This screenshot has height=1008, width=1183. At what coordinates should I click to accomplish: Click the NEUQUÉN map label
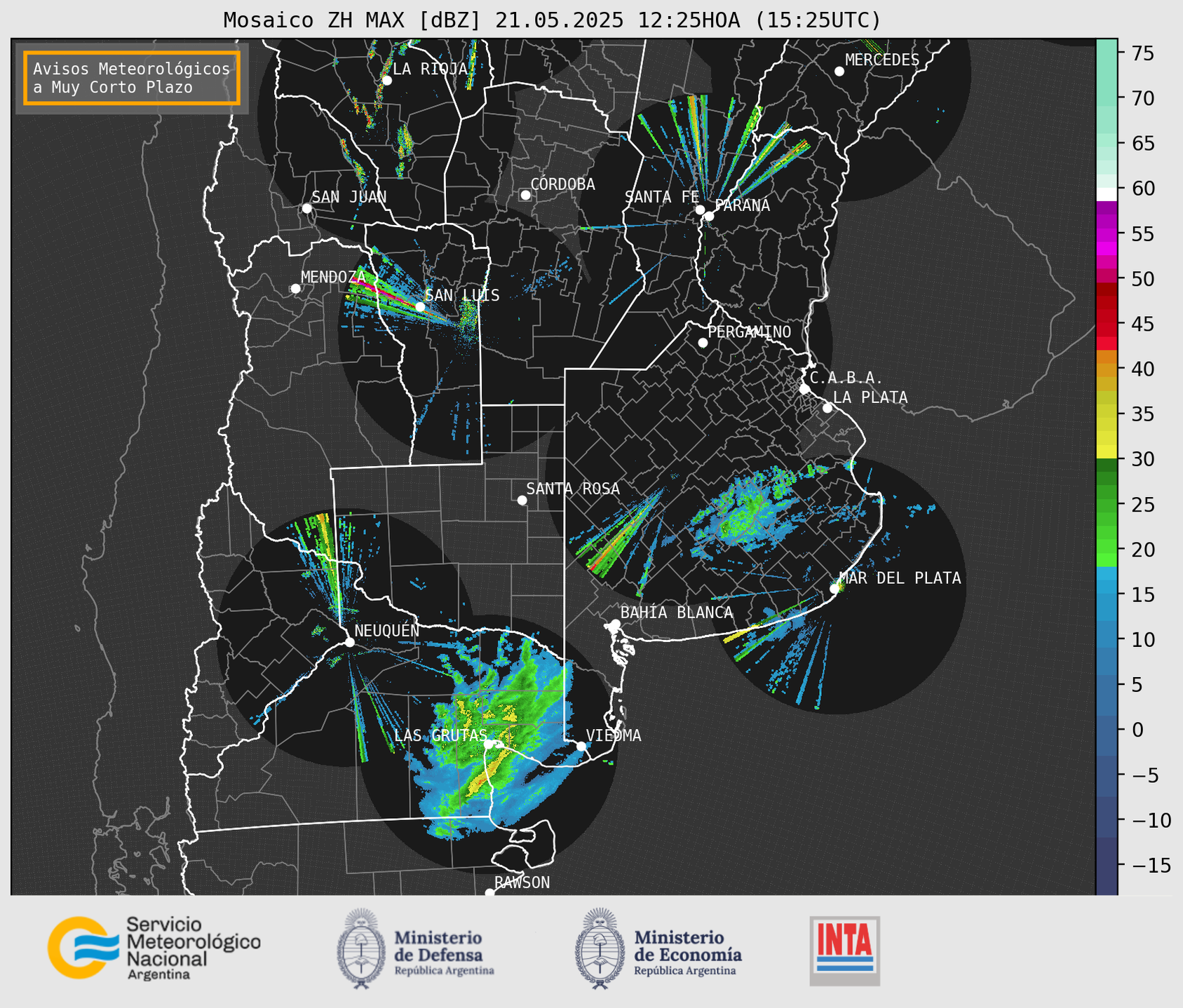(387, 631)
